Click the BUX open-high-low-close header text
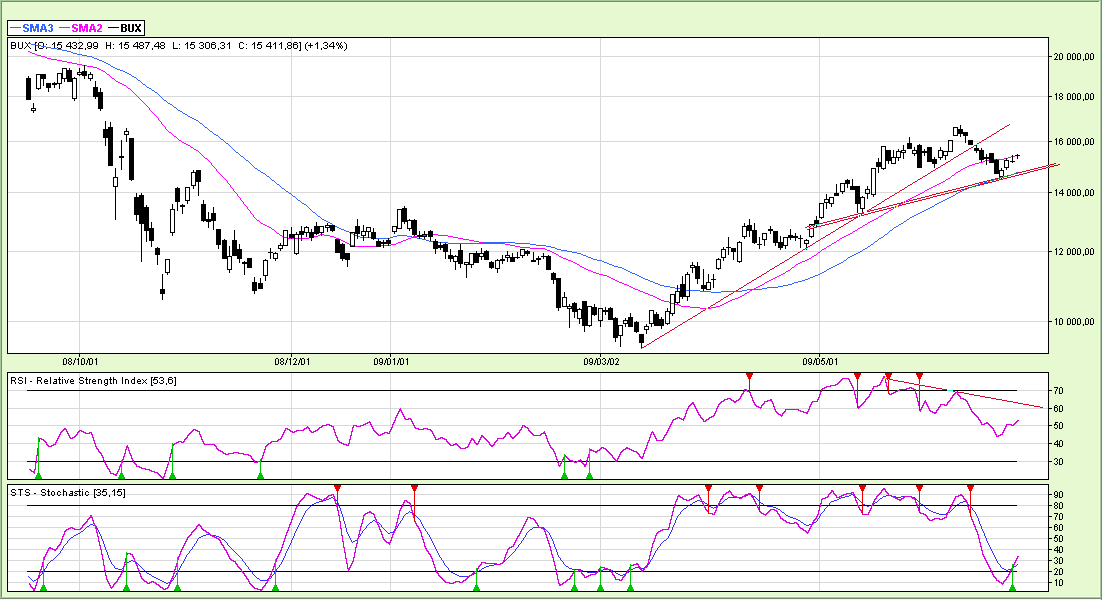The height and width of the screenshot is (600, 1102). [x=178, y=45]
